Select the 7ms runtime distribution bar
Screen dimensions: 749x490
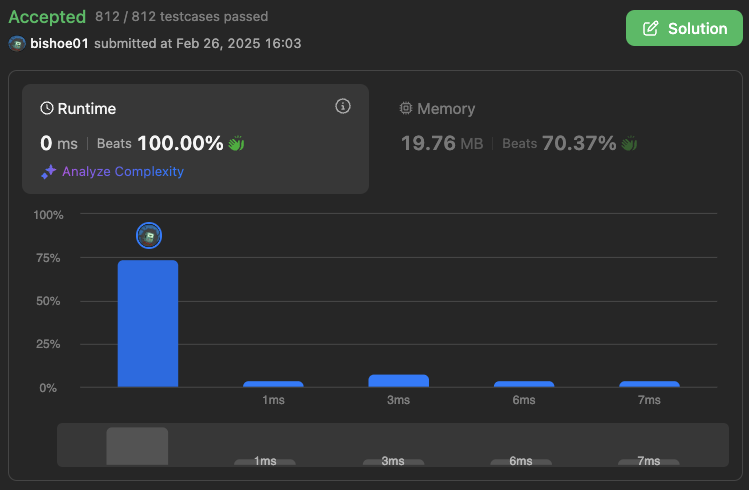tap(649, 384)
